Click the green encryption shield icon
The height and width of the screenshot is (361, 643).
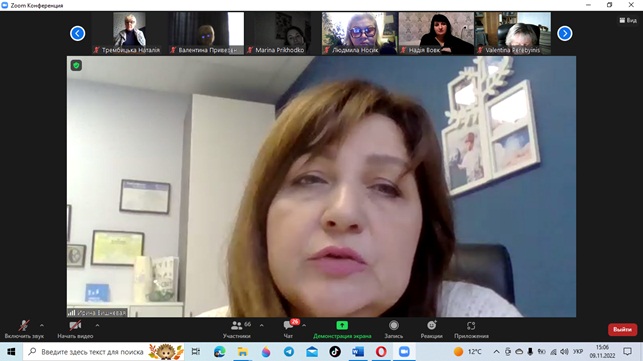click(76, 65)
